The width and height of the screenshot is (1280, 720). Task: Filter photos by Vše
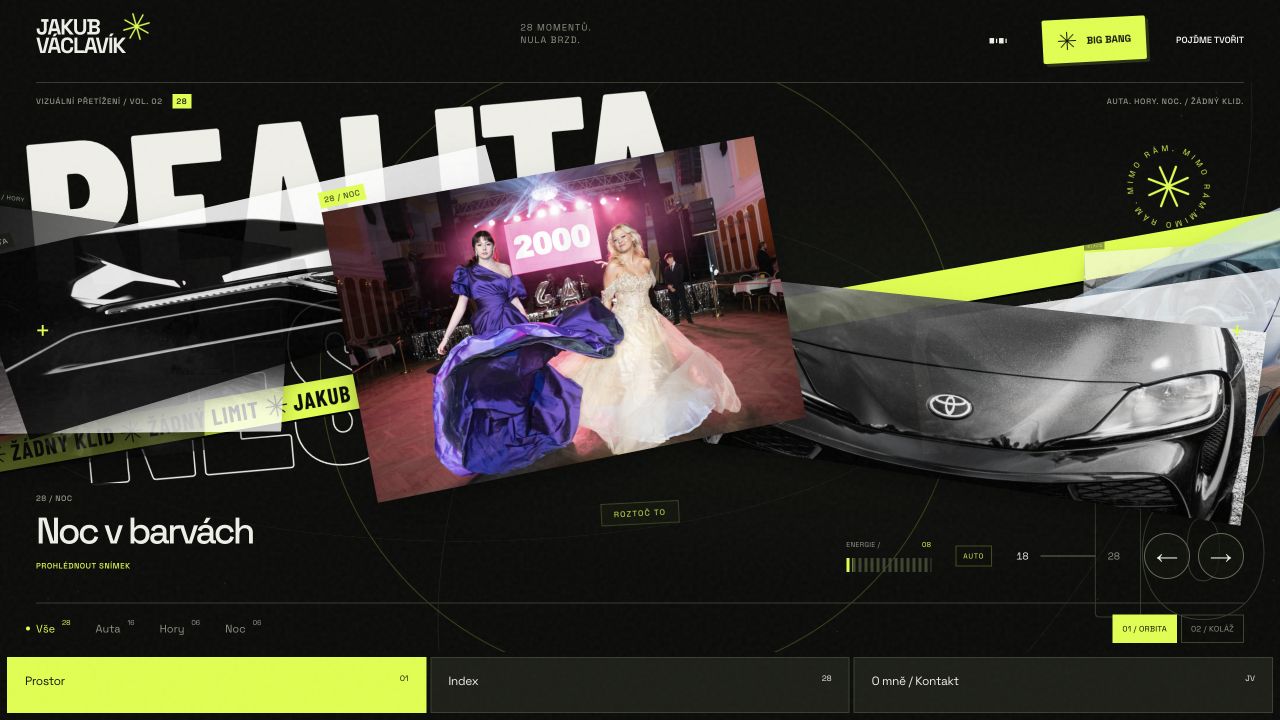pyautogui.click(x=48, y=628)
